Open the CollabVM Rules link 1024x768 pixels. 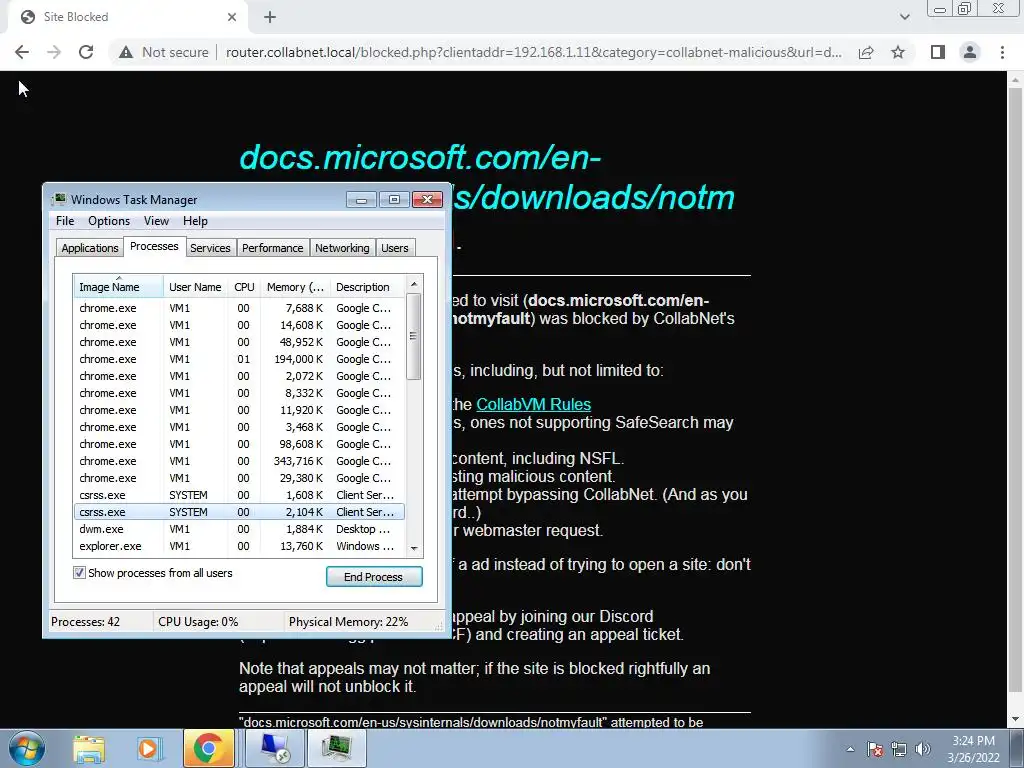(534, 404)
